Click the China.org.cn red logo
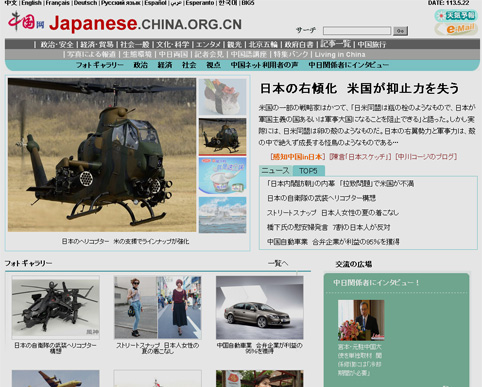Viewport: 482px width, 387px height. pyautogui.click(x=26, y=21)
